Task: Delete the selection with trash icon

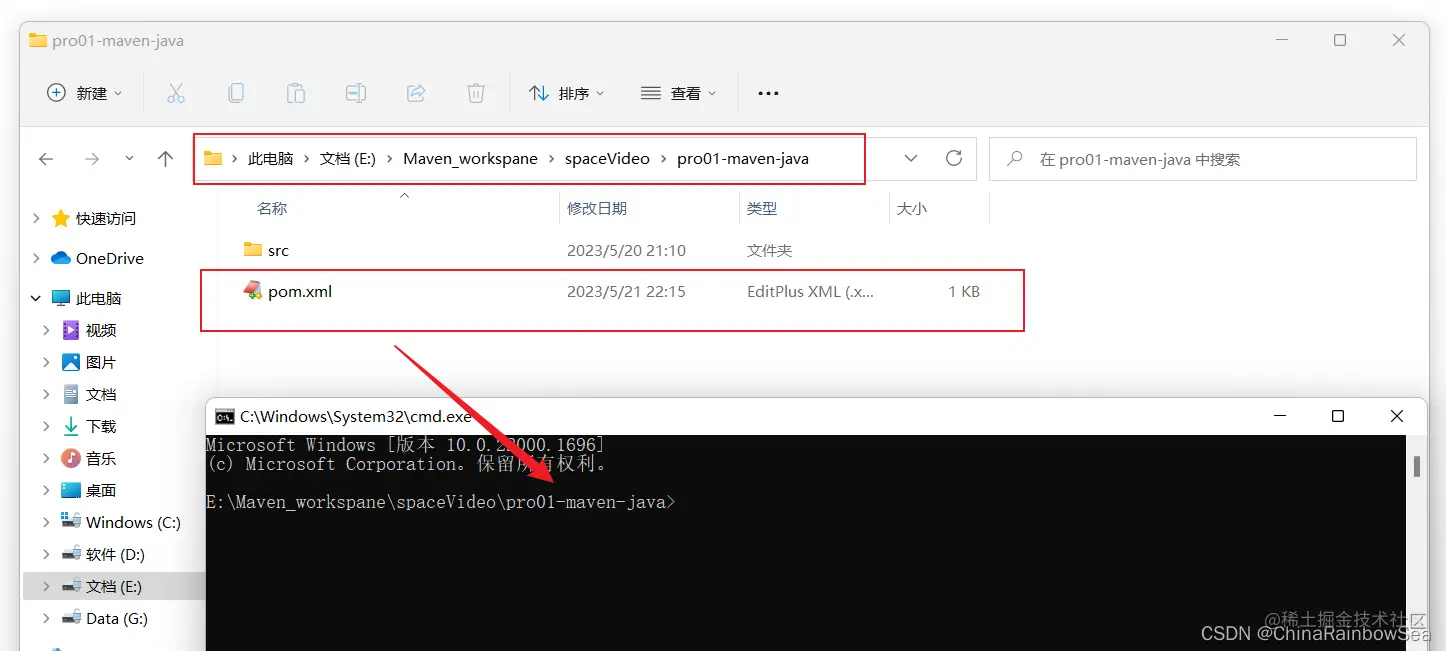Action: 476,92
